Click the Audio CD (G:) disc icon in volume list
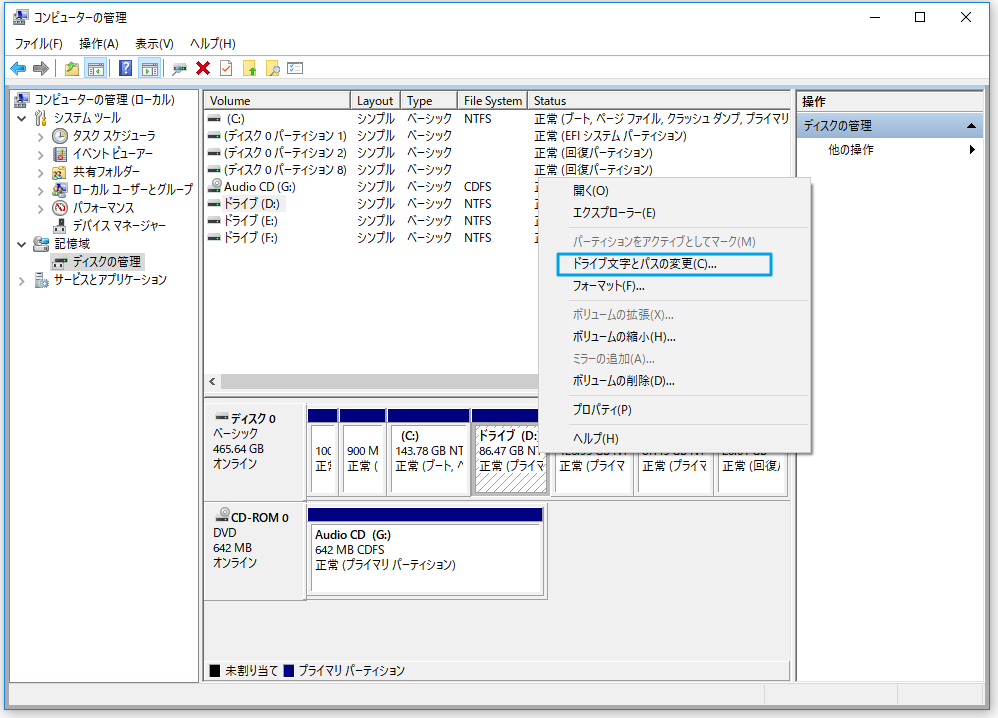The height and width of the screenshot is (718, 998). (x=215, y=185)
